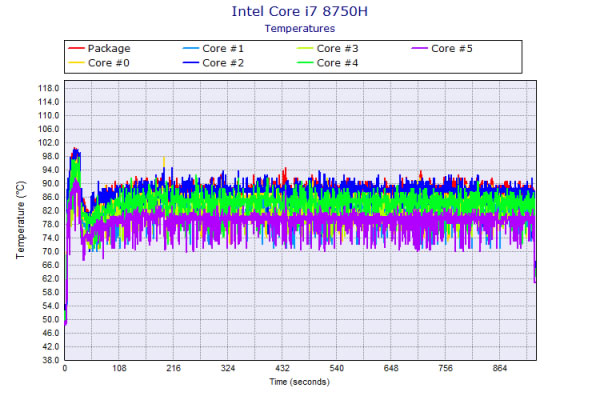Click the 38.0 y-axis value

[51, 360]
